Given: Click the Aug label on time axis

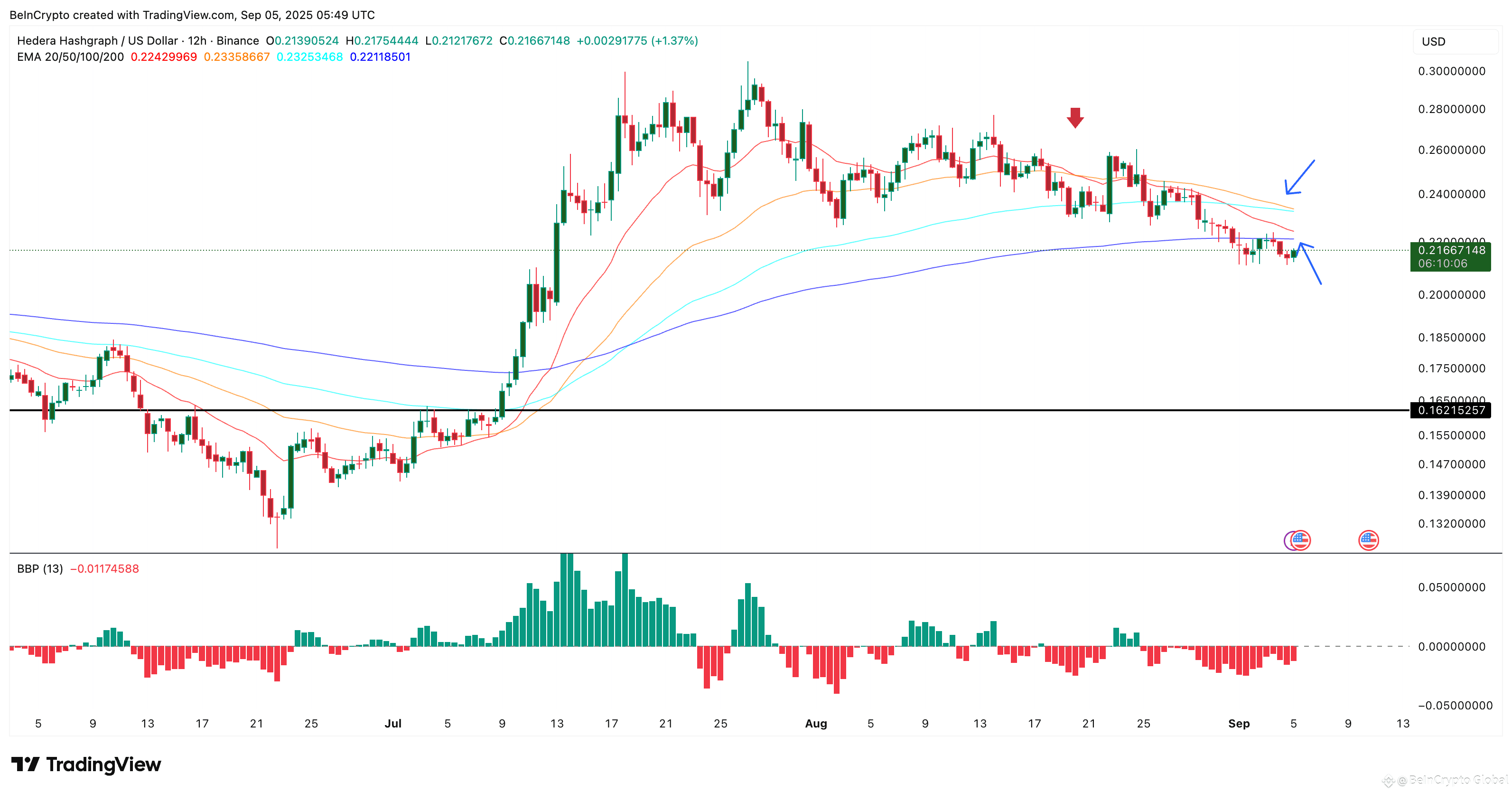Looking at the screenshot, I should tap(815, 724).
